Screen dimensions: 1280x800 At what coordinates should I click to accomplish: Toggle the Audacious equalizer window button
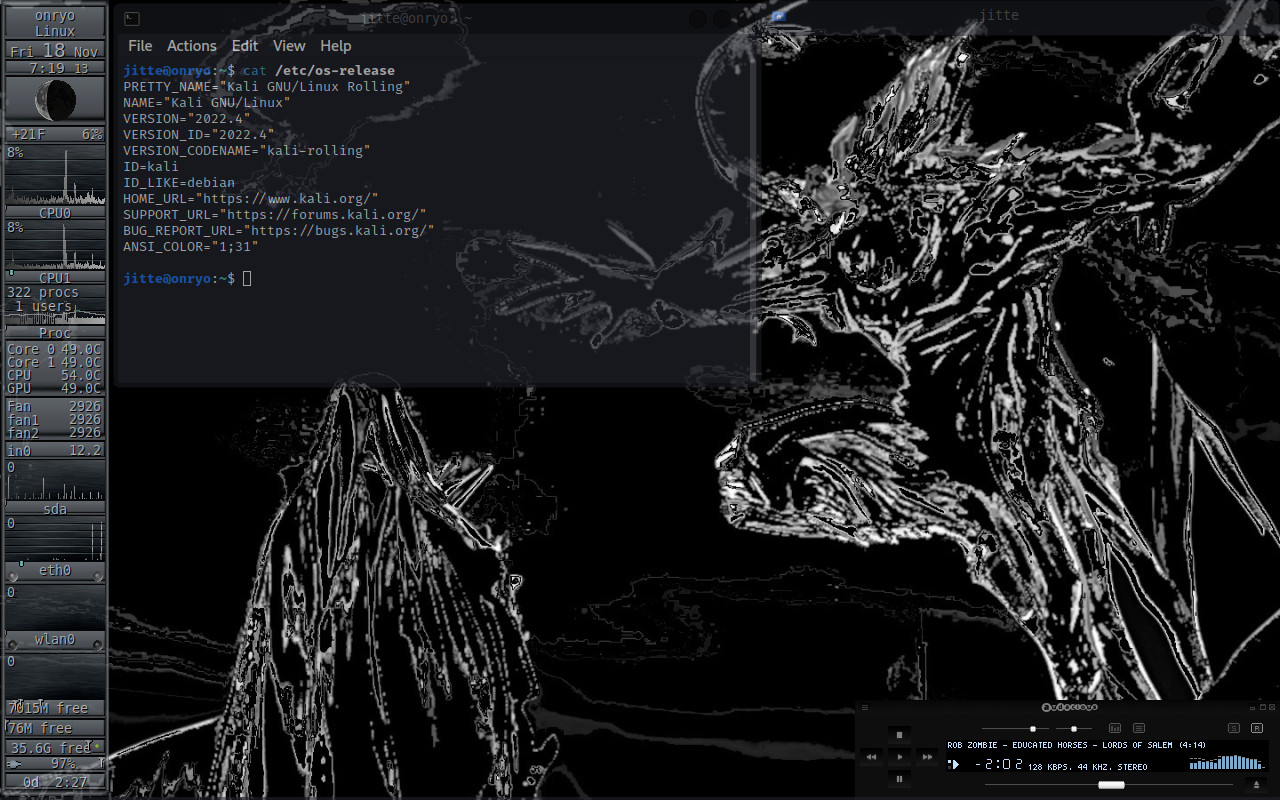coord(1115,728)
